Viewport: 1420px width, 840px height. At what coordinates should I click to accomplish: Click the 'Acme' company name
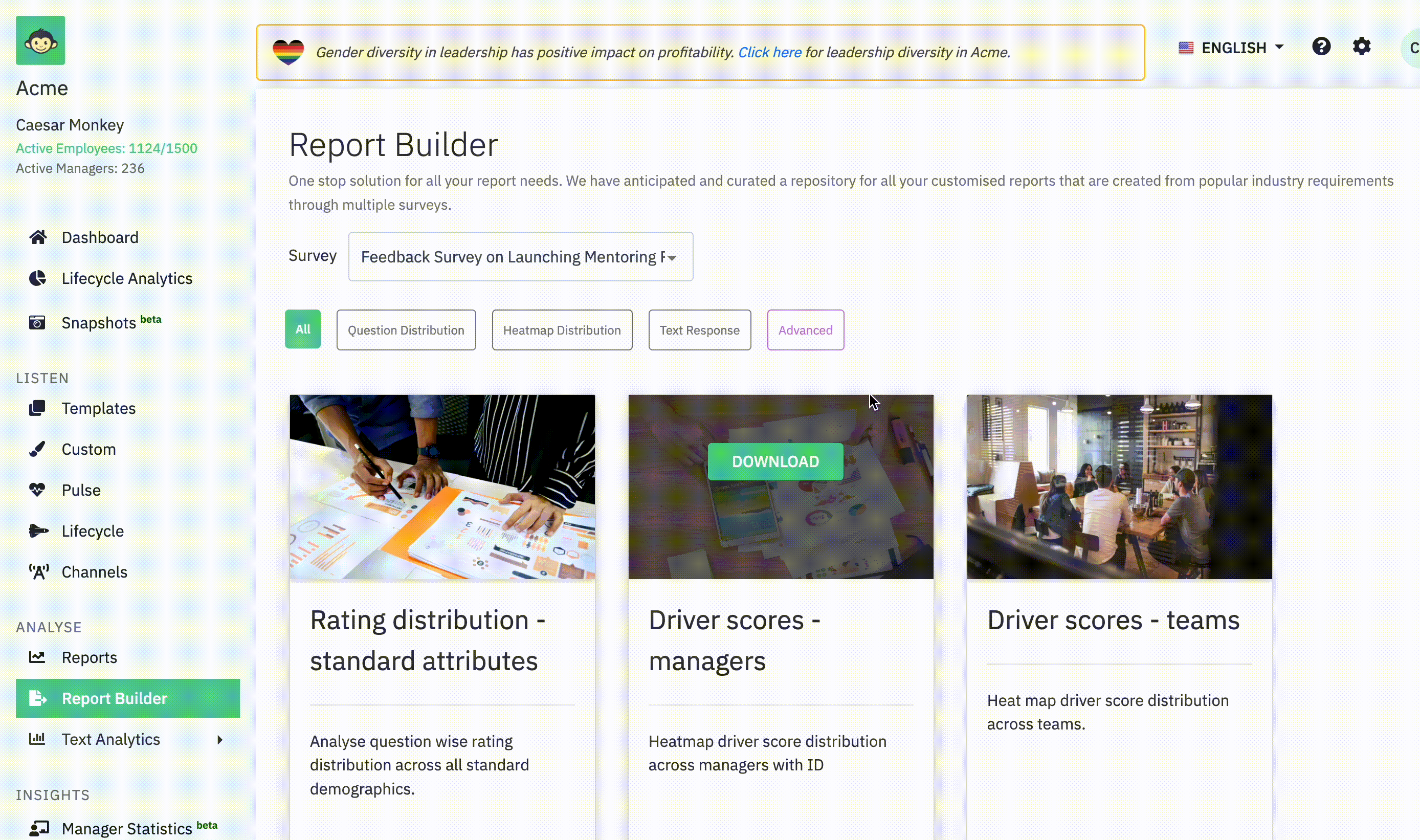[42, 88]
